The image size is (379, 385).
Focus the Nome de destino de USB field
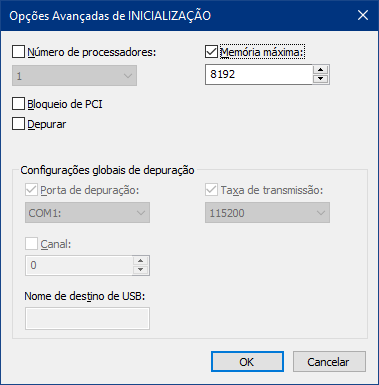87,319
